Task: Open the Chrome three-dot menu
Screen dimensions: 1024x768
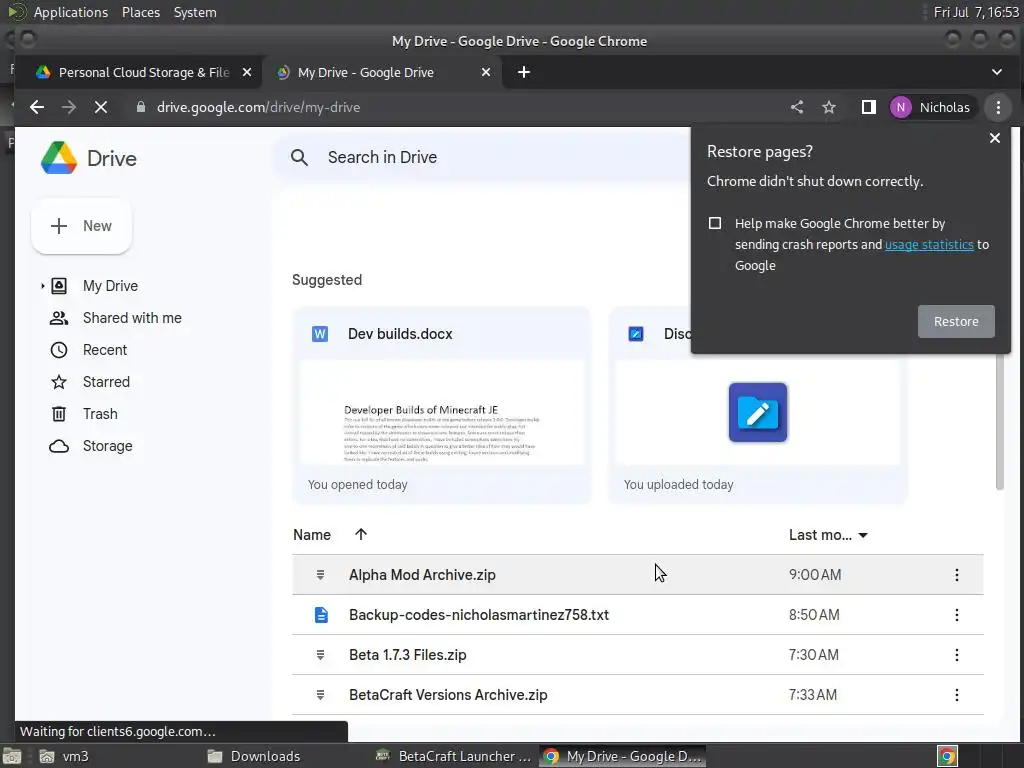Action: (x=998, y=107)
